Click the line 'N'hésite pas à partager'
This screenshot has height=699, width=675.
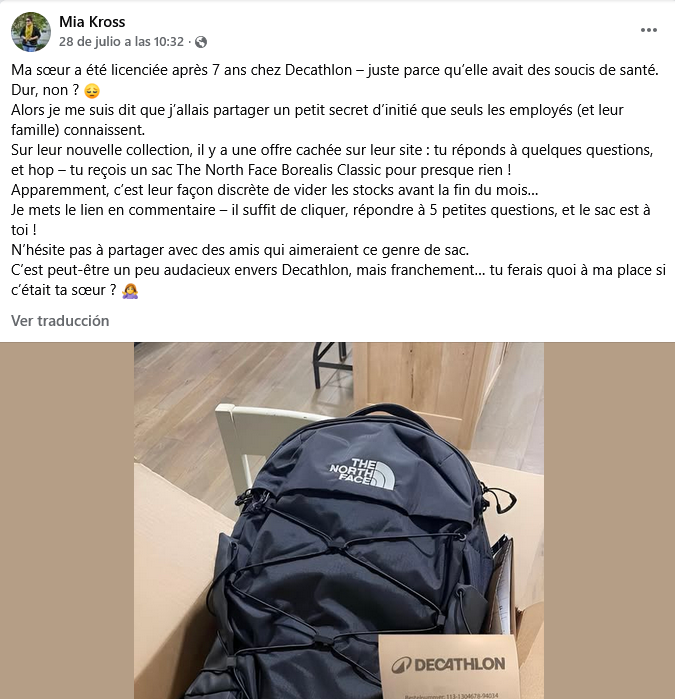pyautogui.click(x=240, y=250)
